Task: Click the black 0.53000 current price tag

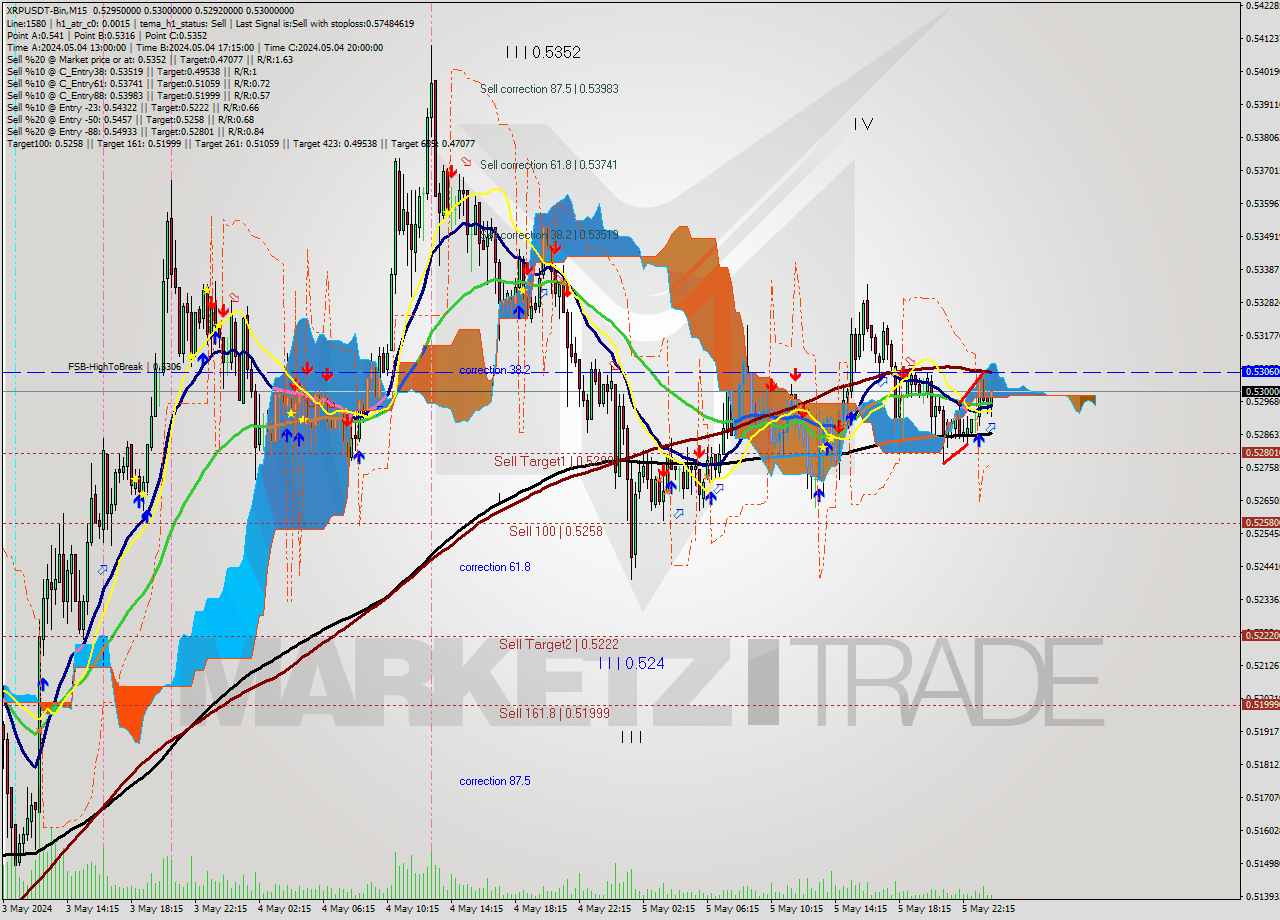Action: [x=1260, y=391]
